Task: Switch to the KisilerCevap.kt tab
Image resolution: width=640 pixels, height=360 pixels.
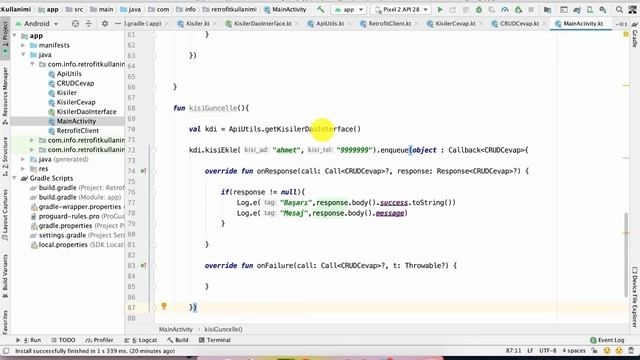Action: [x=455, y=24]
